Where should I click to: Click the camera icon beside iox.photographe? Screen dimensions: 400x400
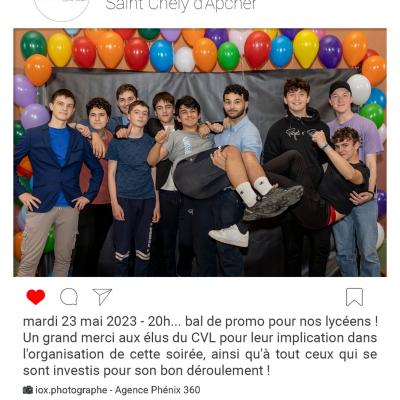point(28,390)
